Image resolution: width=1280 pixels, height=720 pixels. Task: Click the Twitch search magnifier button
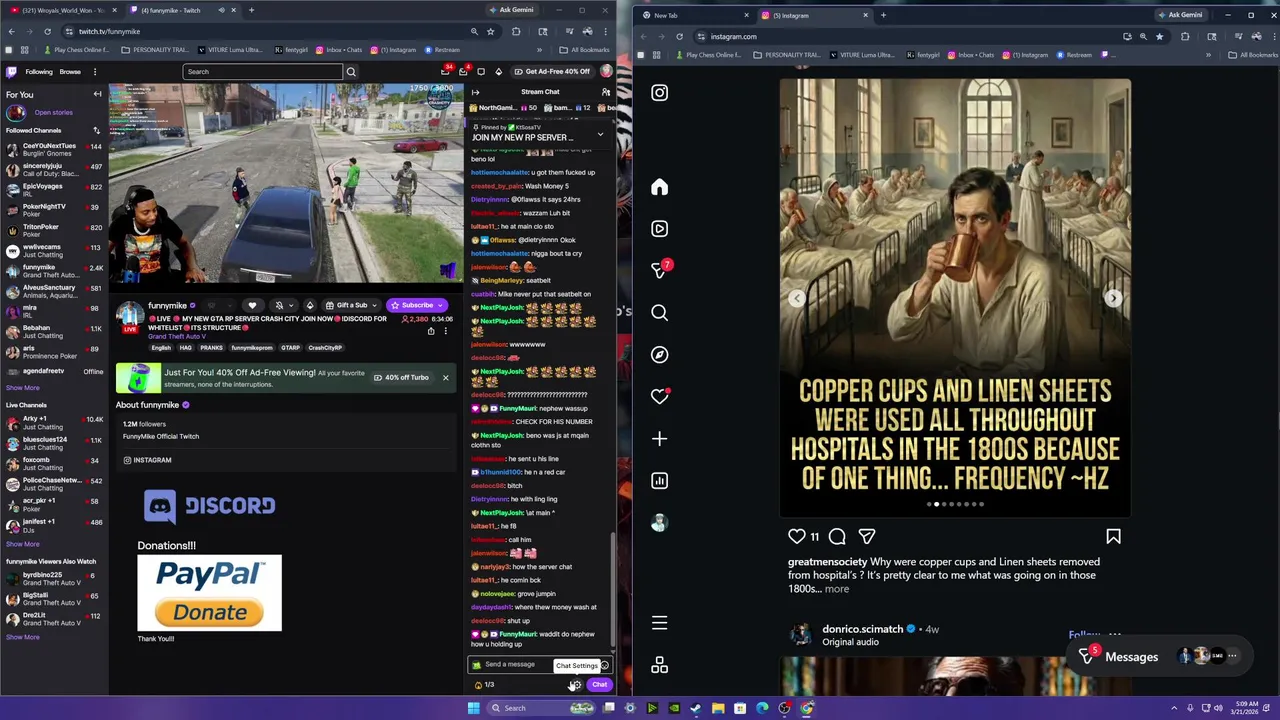350,72
